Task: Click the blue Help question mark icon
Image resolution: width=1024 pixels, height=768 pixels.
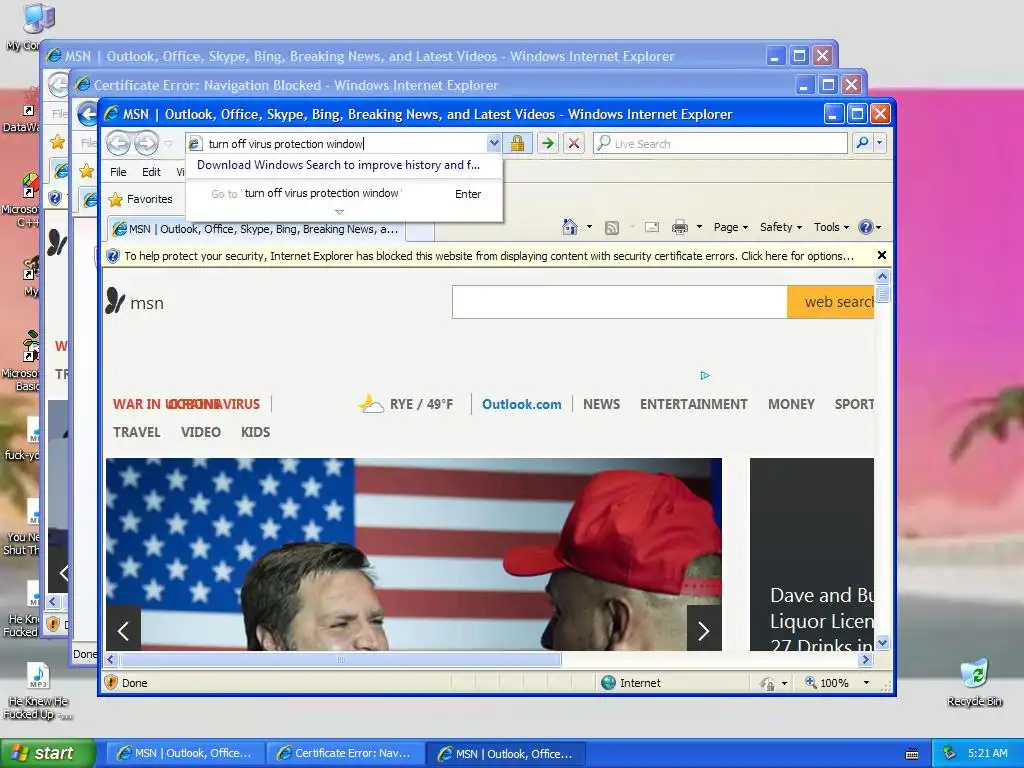Action: (x=866, y=227)
